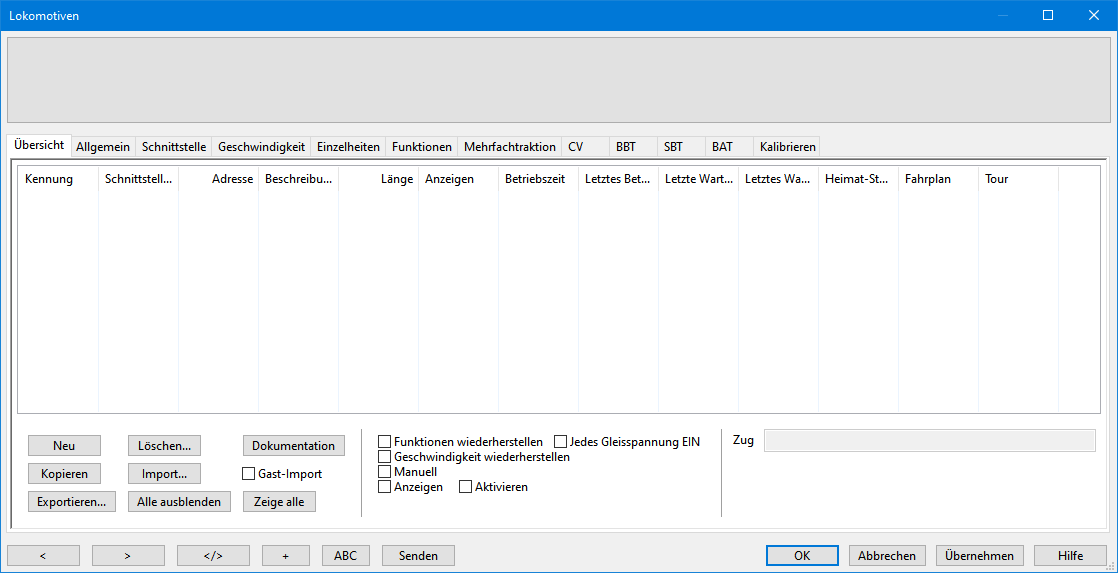Click the Exportieren... button

[x=72, y=502]
